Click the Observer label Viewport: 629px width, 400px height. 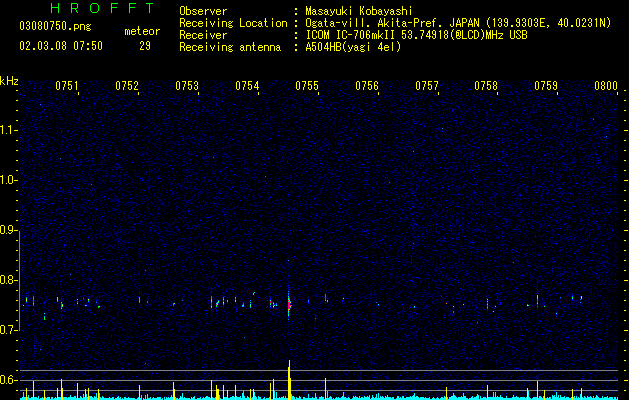[x=203, y=11]
